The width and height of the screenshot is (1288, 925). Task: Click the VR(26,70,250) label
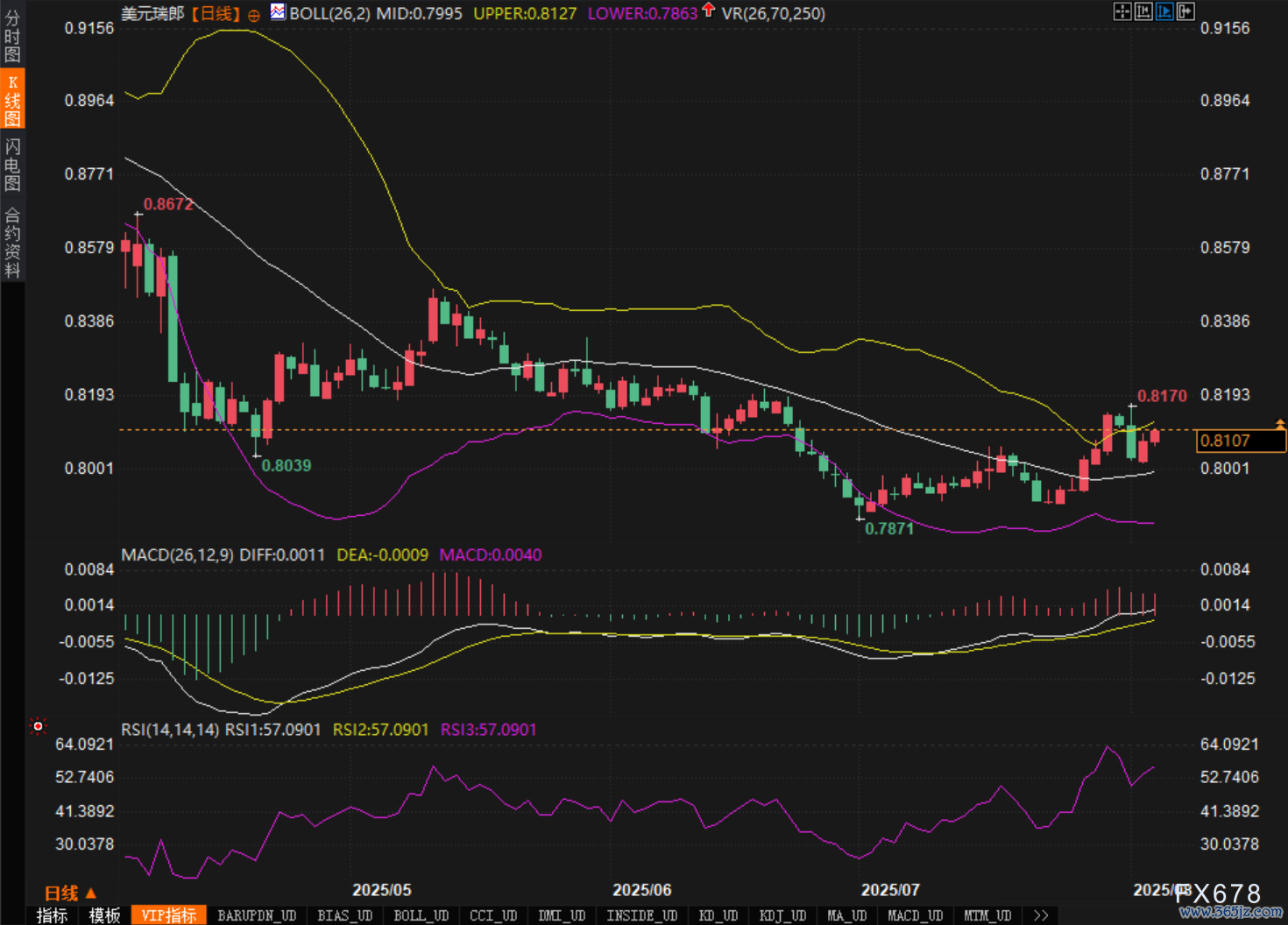tap(774, 13)
